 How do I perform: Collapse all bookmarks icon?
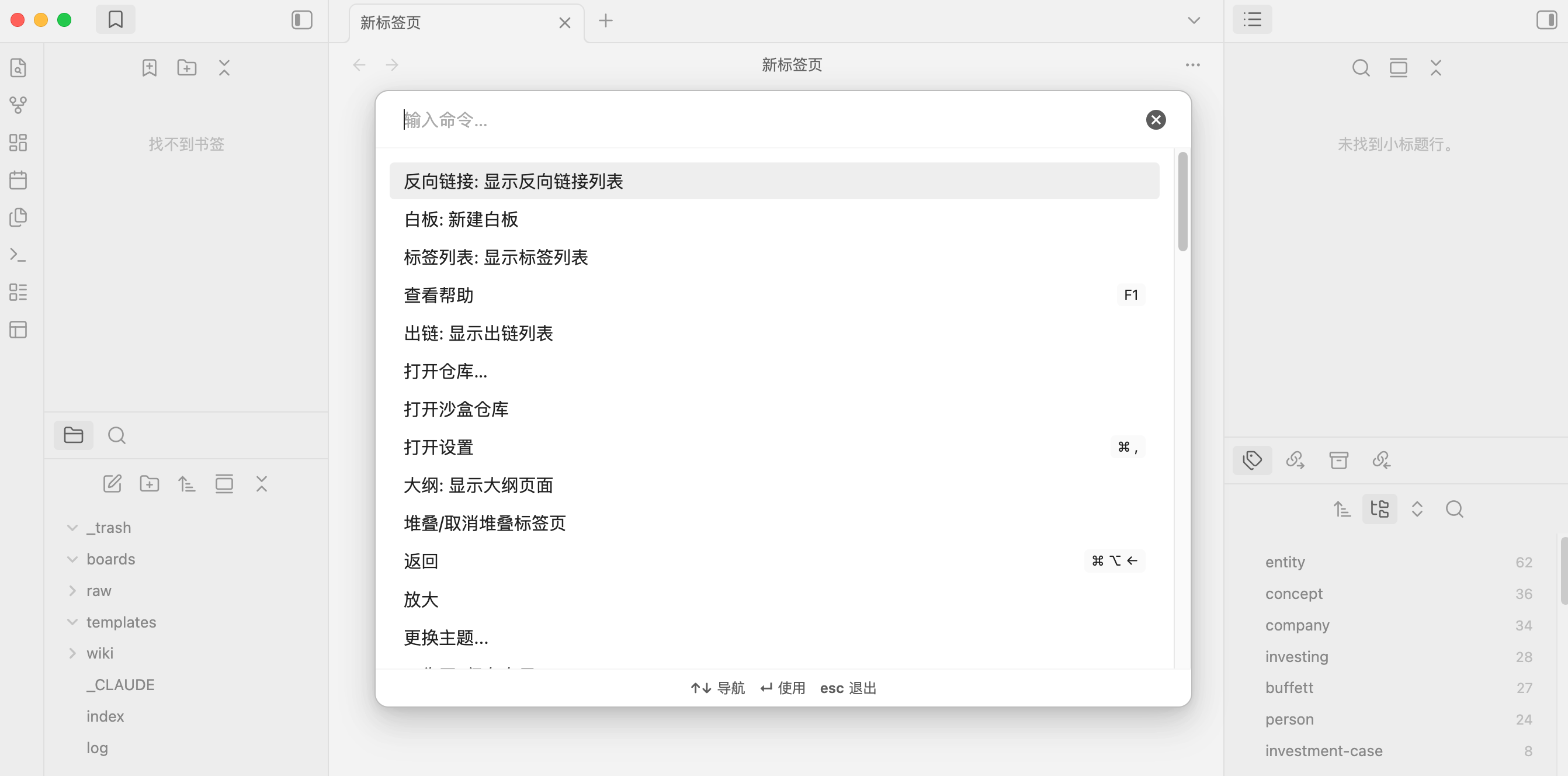[224, 68]
